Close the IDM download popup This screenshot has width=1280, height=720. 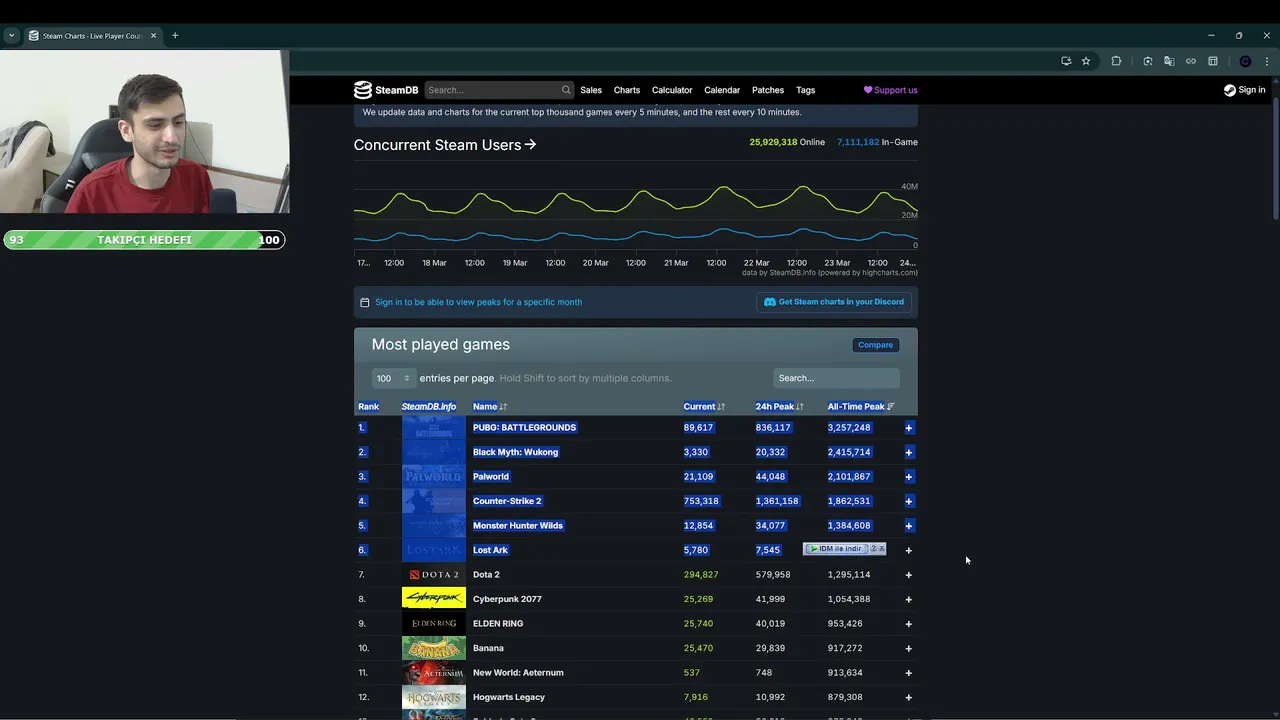pos(881,549)
